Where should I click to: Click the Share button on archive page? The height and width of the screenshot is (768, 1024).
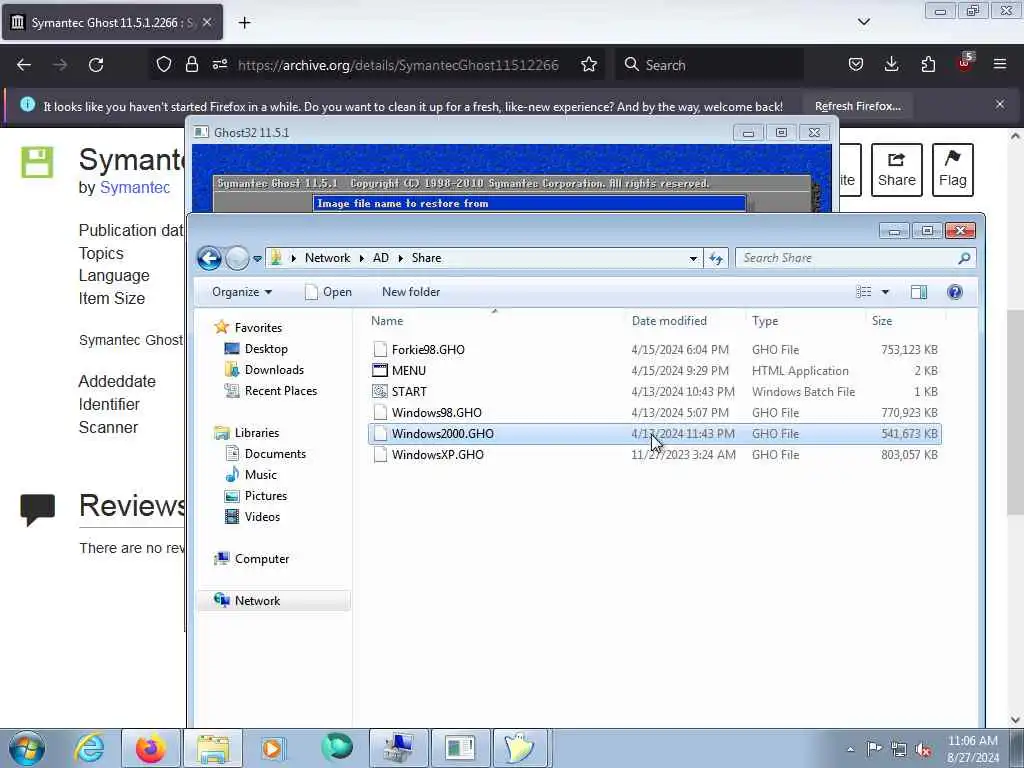[x=897, y=170]
